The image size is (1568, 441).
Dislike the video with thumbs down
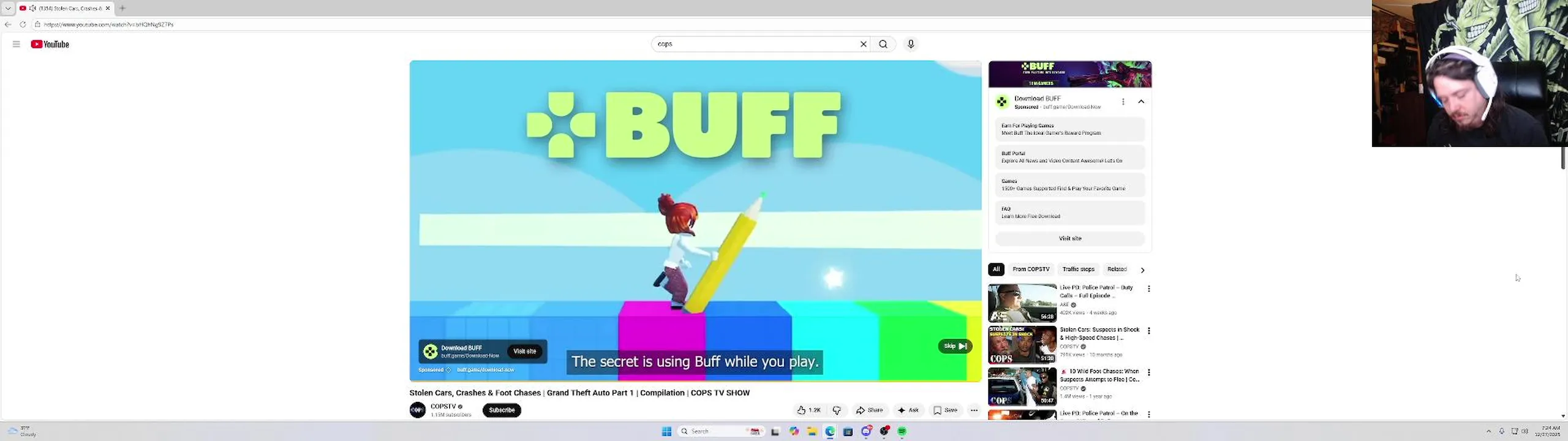(x=837, y=410)
